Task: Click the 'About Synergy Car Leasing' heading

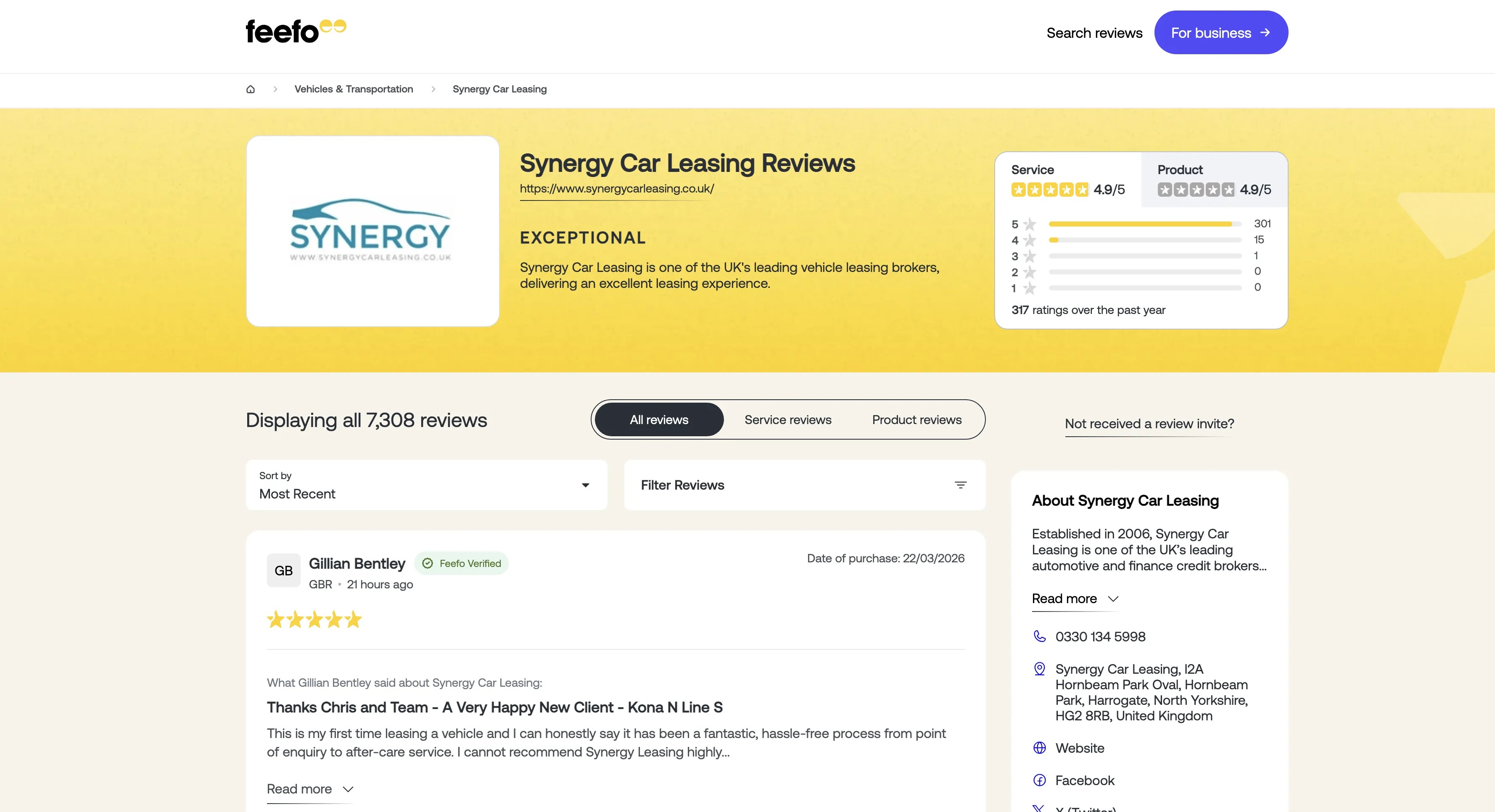Action: (x=1125, y=501)
